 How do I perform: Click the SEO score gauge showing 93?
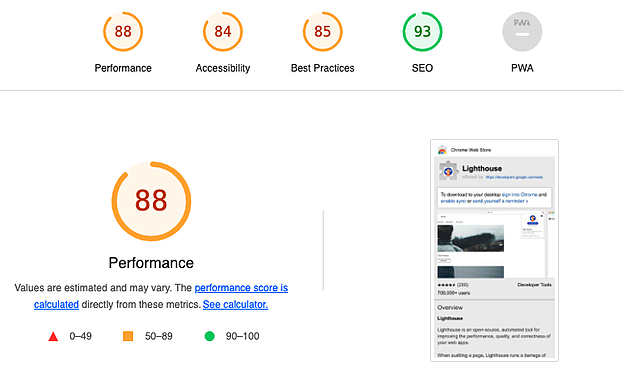422,32
